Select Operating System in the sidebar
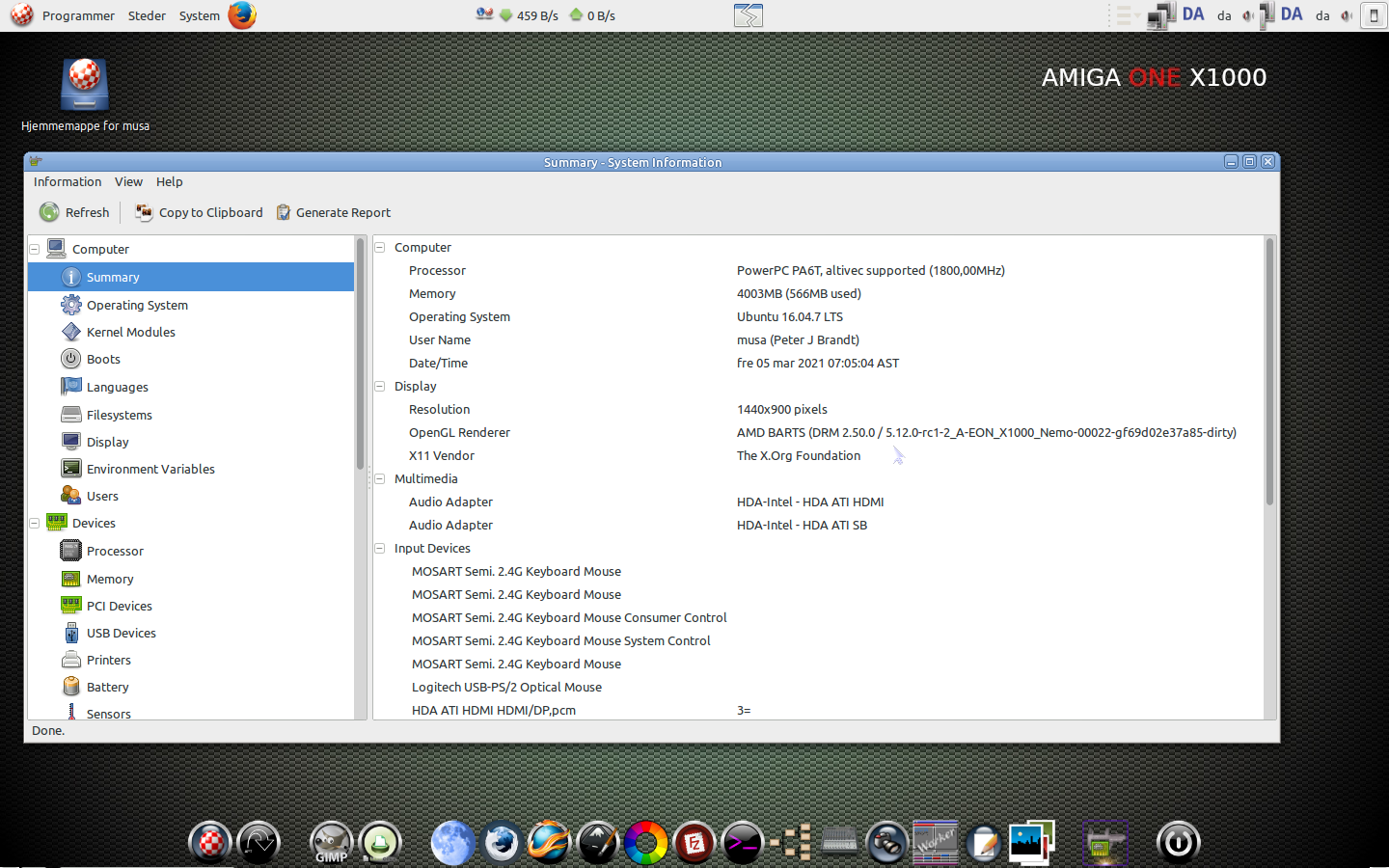The image size is (1389, 868). [137, 305]
